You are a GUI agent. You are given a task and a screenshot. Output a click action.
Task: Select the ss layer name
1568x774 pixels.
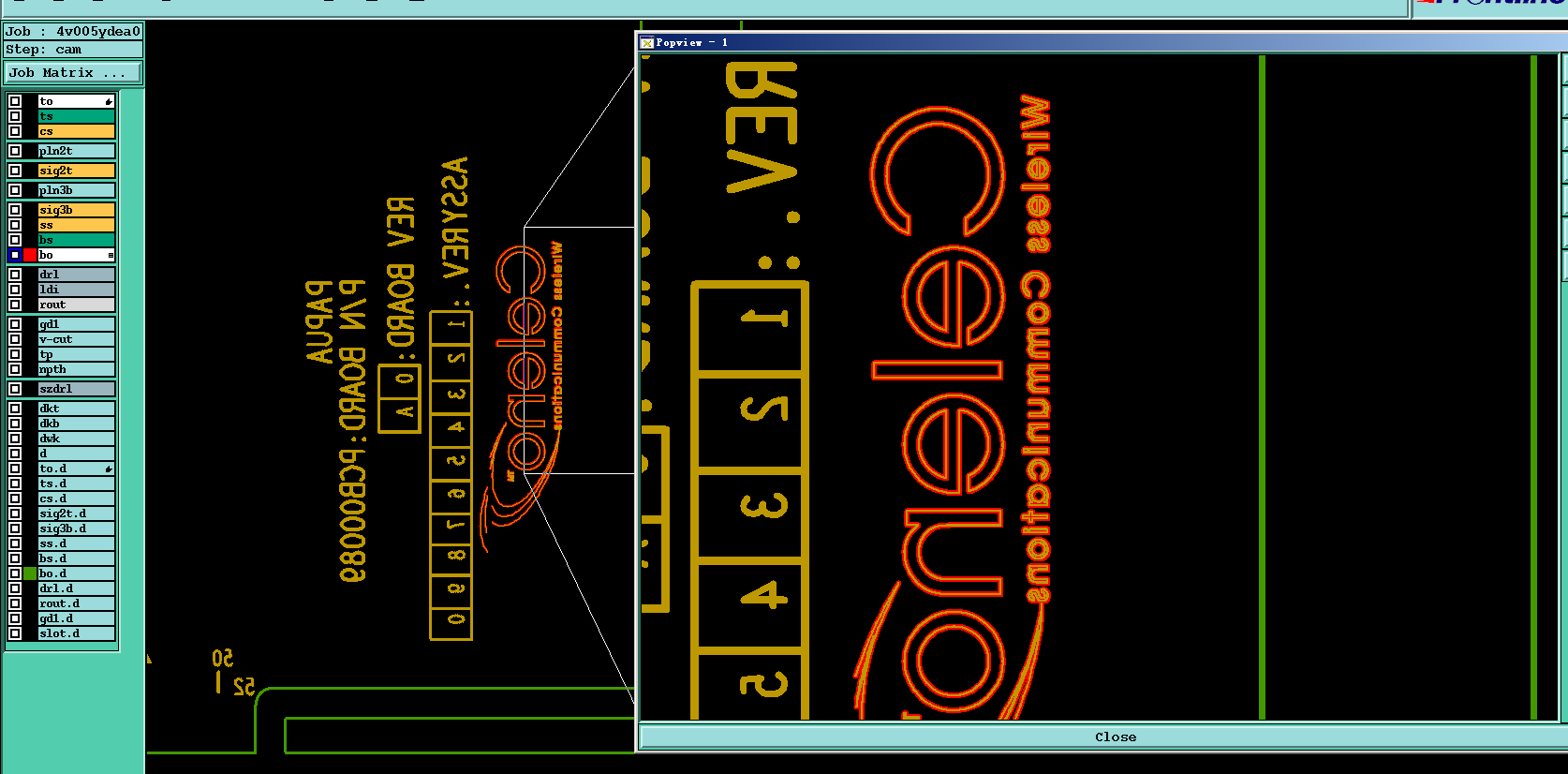tap(76, 225)
